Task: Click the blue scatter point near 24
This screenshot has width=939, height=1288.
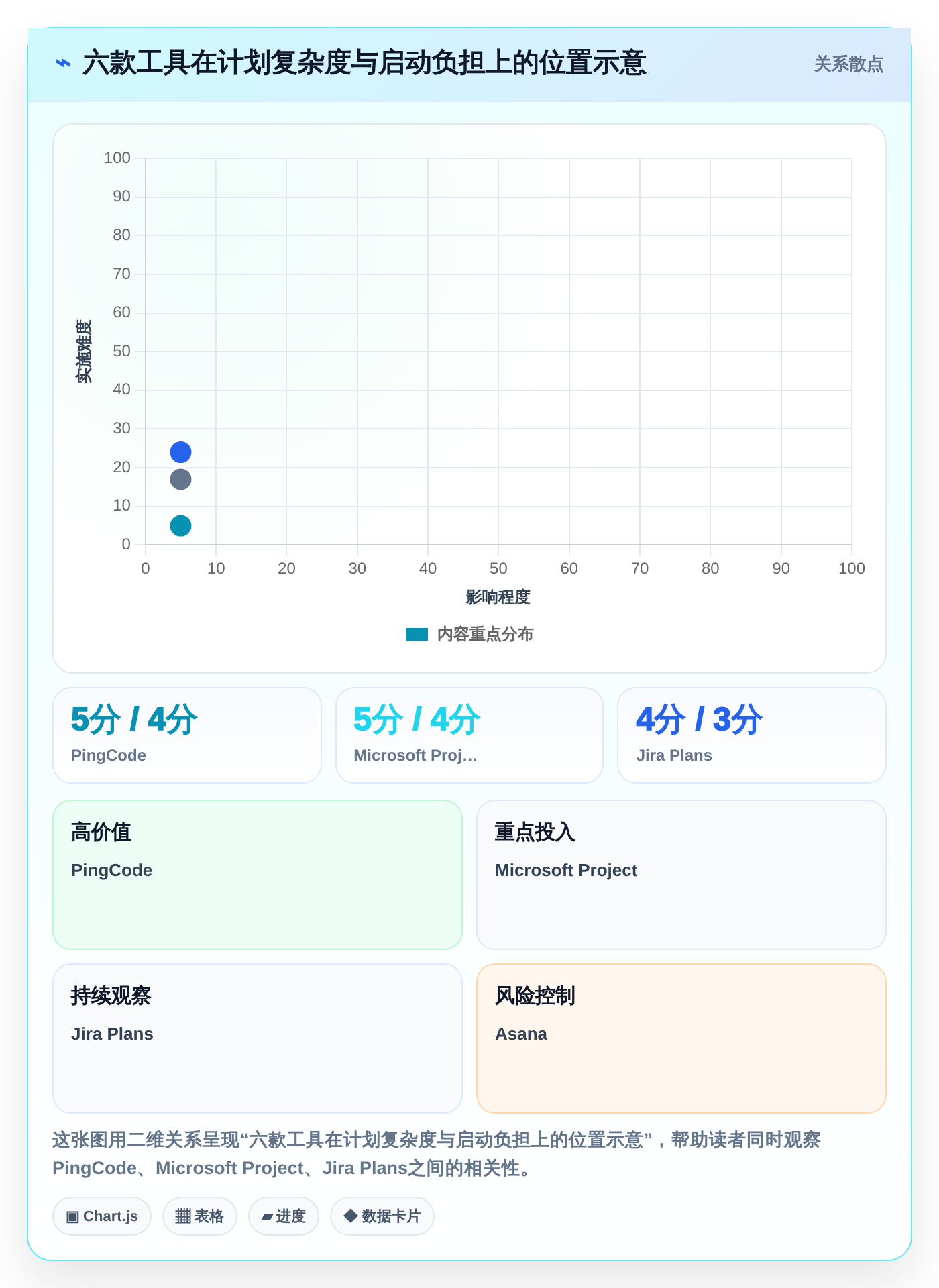Action: tap(180, 452)
